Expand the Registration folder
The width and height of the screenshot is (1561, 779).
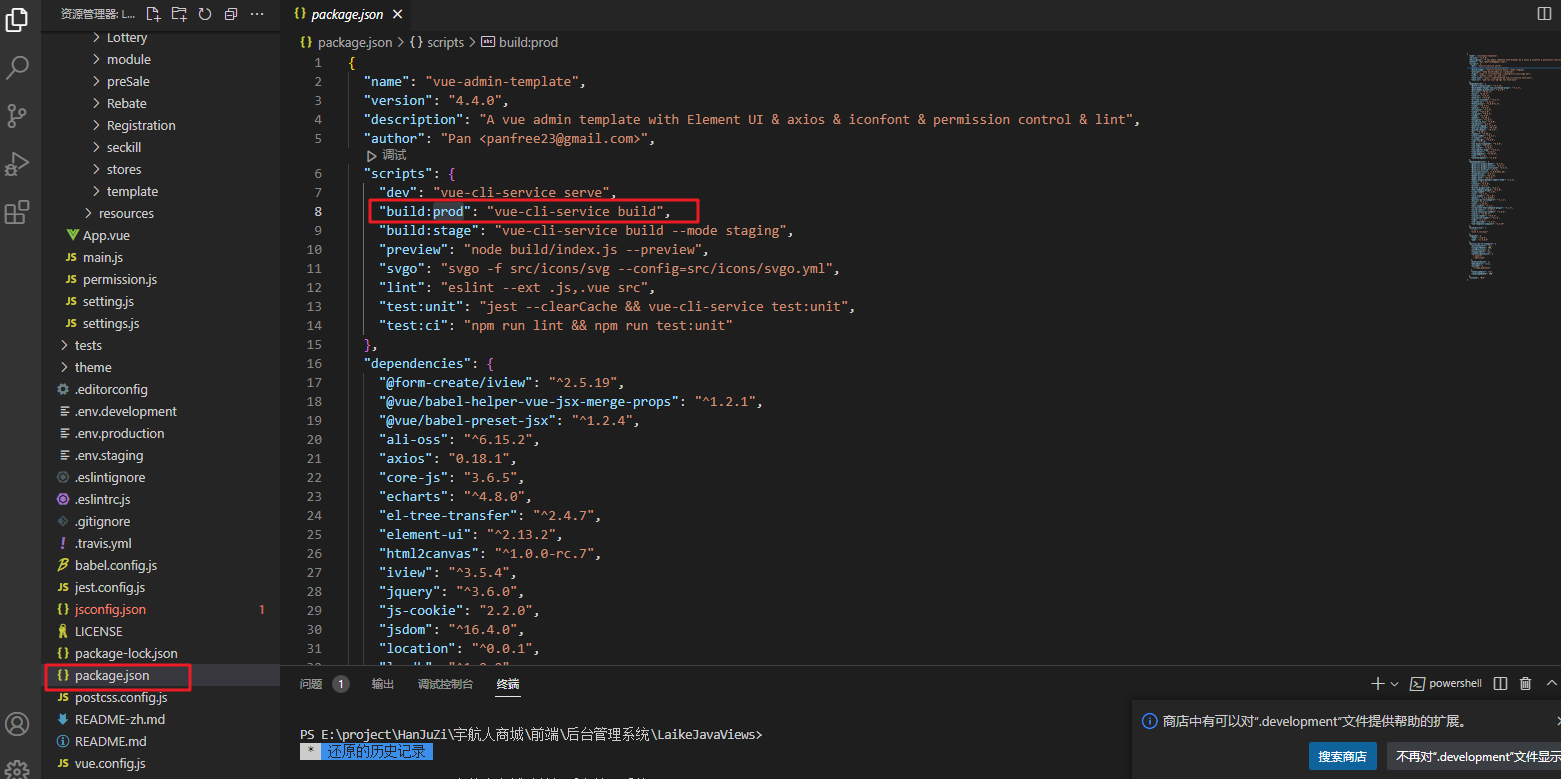coord(141,125)
